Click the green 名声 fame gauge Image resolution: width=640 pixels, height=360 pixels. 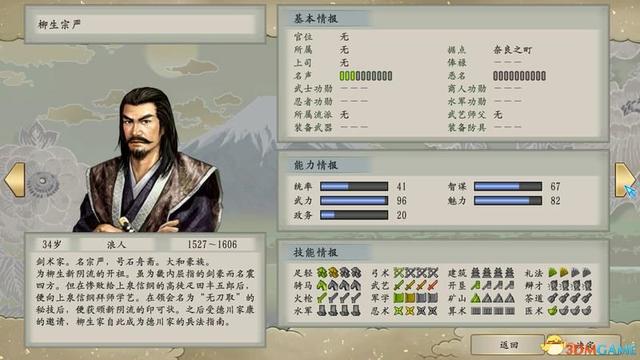(x=366, y=76)
